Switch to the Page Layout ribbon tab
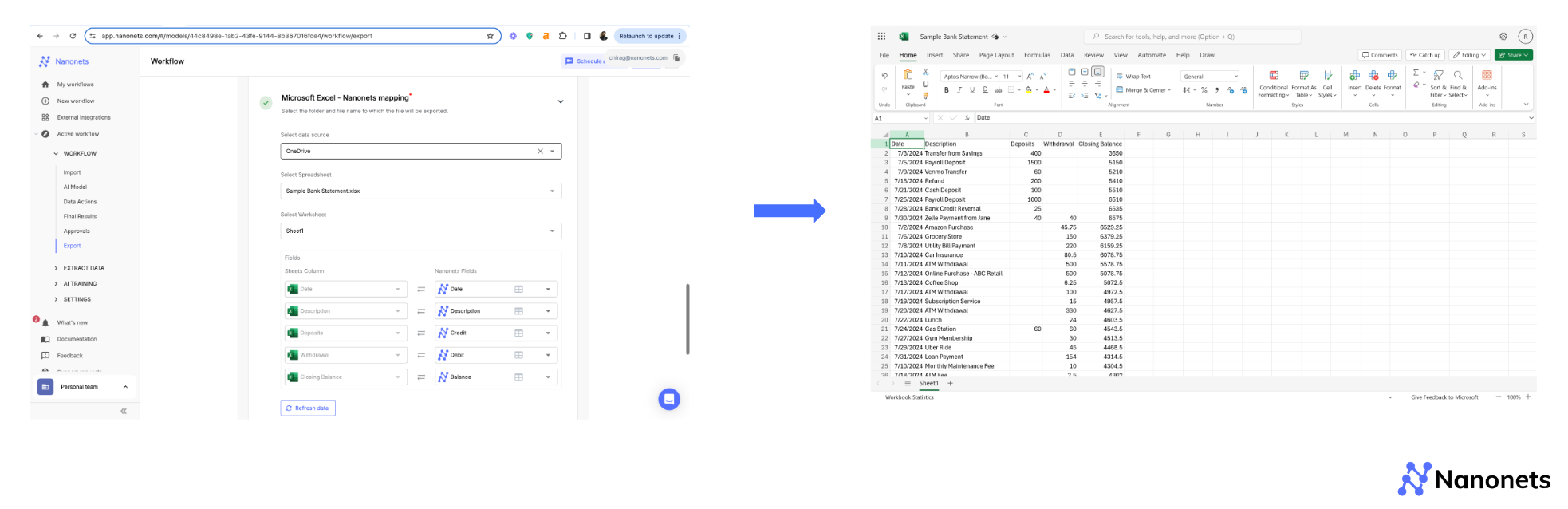Image resolution: width=1568 pixels, height=509 pixels. coord(996,55)
